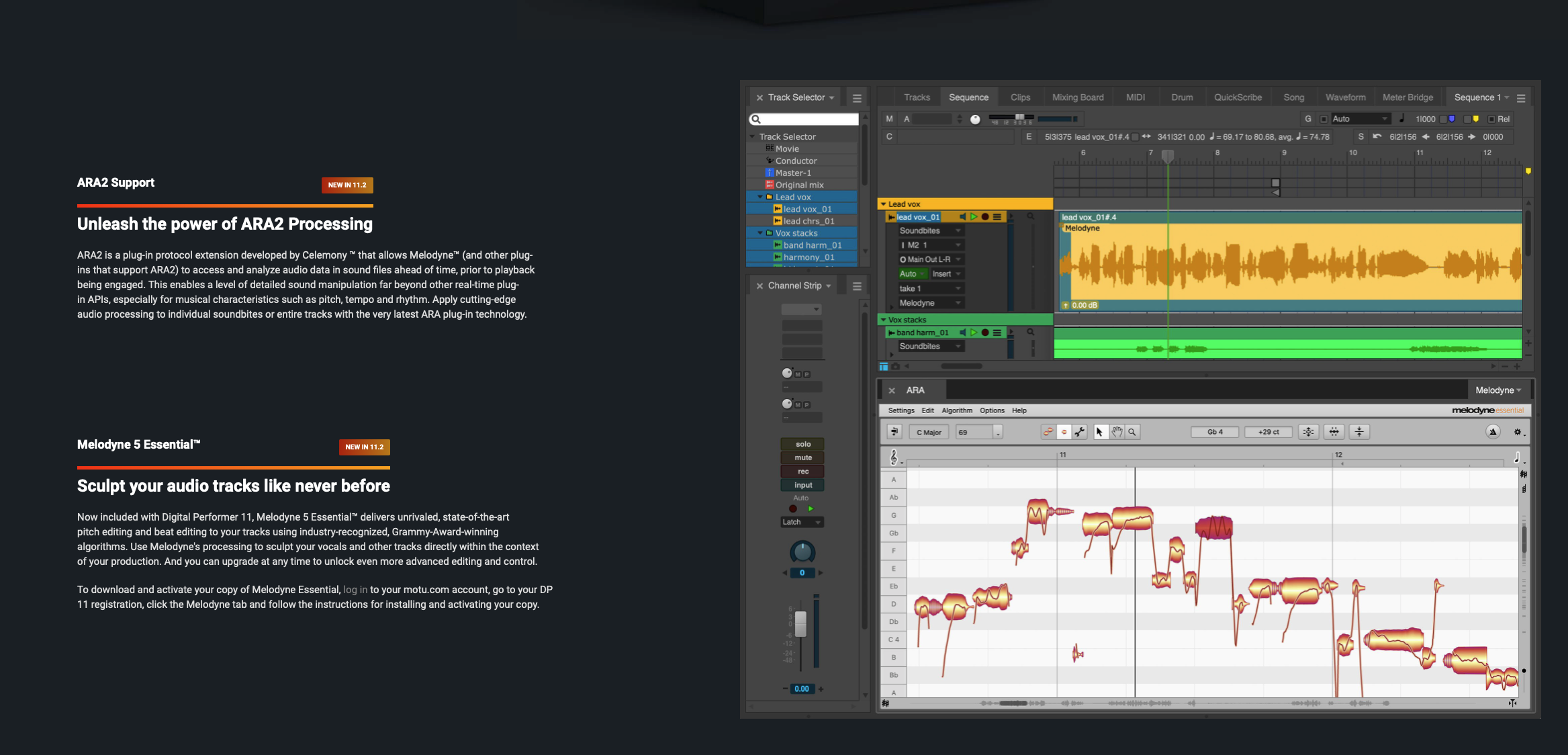Viewport: 1568px width, 755px height.
Task: Click the Melodyne pitch correction macro icon
Action: pyautogui.click(x=1309, y=432)
